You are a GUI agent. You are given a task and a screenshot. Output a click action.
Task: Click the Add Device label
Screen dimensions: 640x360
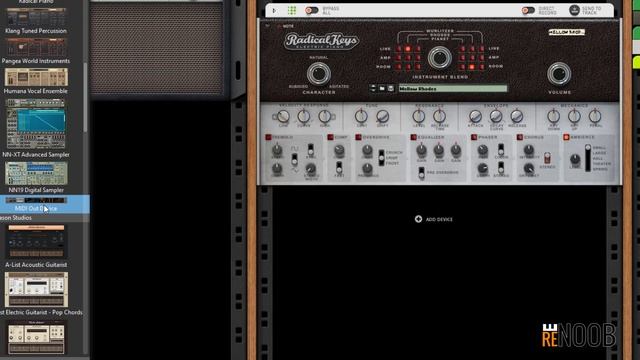click(x=439, y=220)
